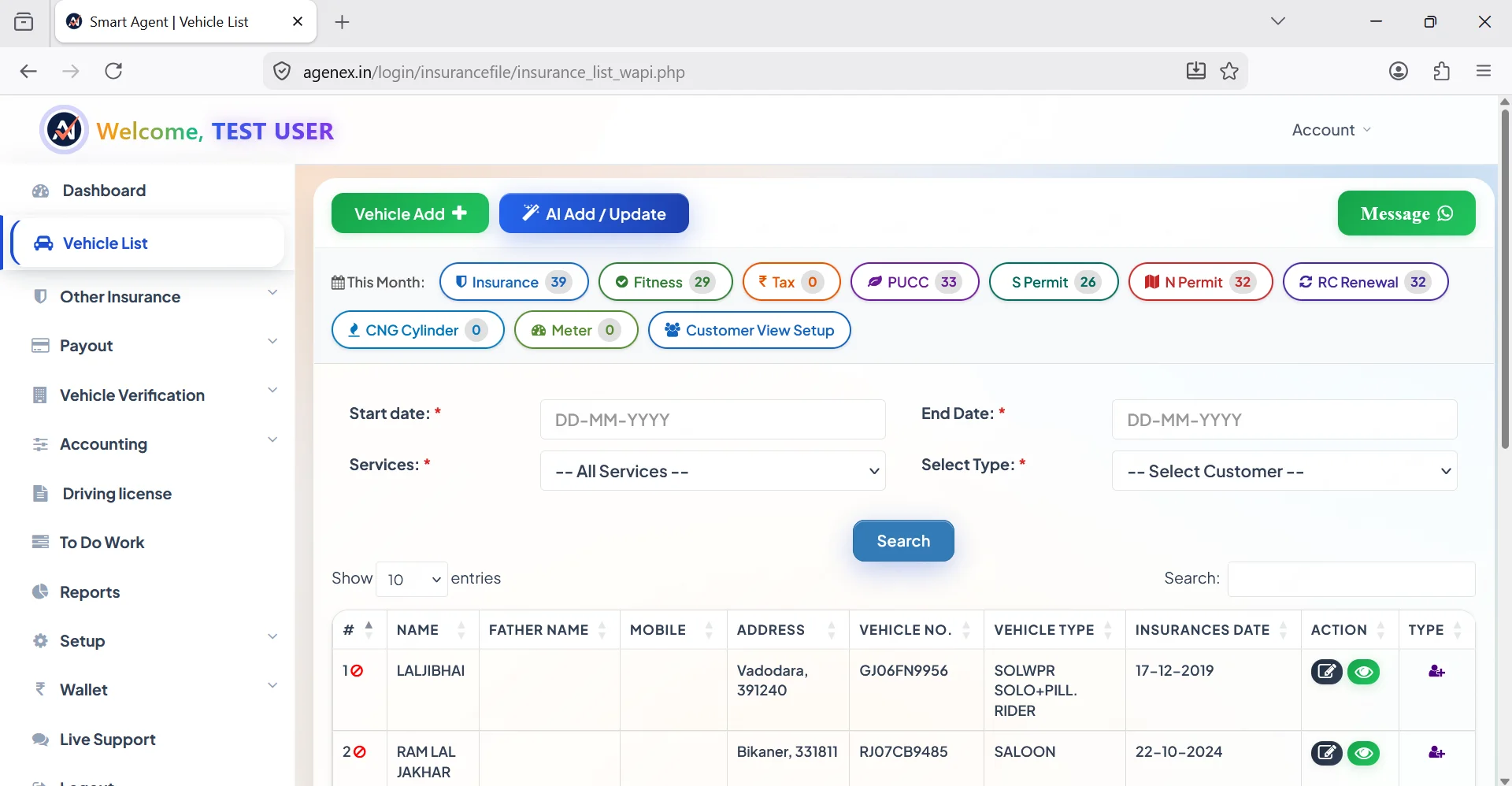Click vehicle number GJ06FN9956
The height and width of the screenshot is (786, 1512).
point(903,671)
